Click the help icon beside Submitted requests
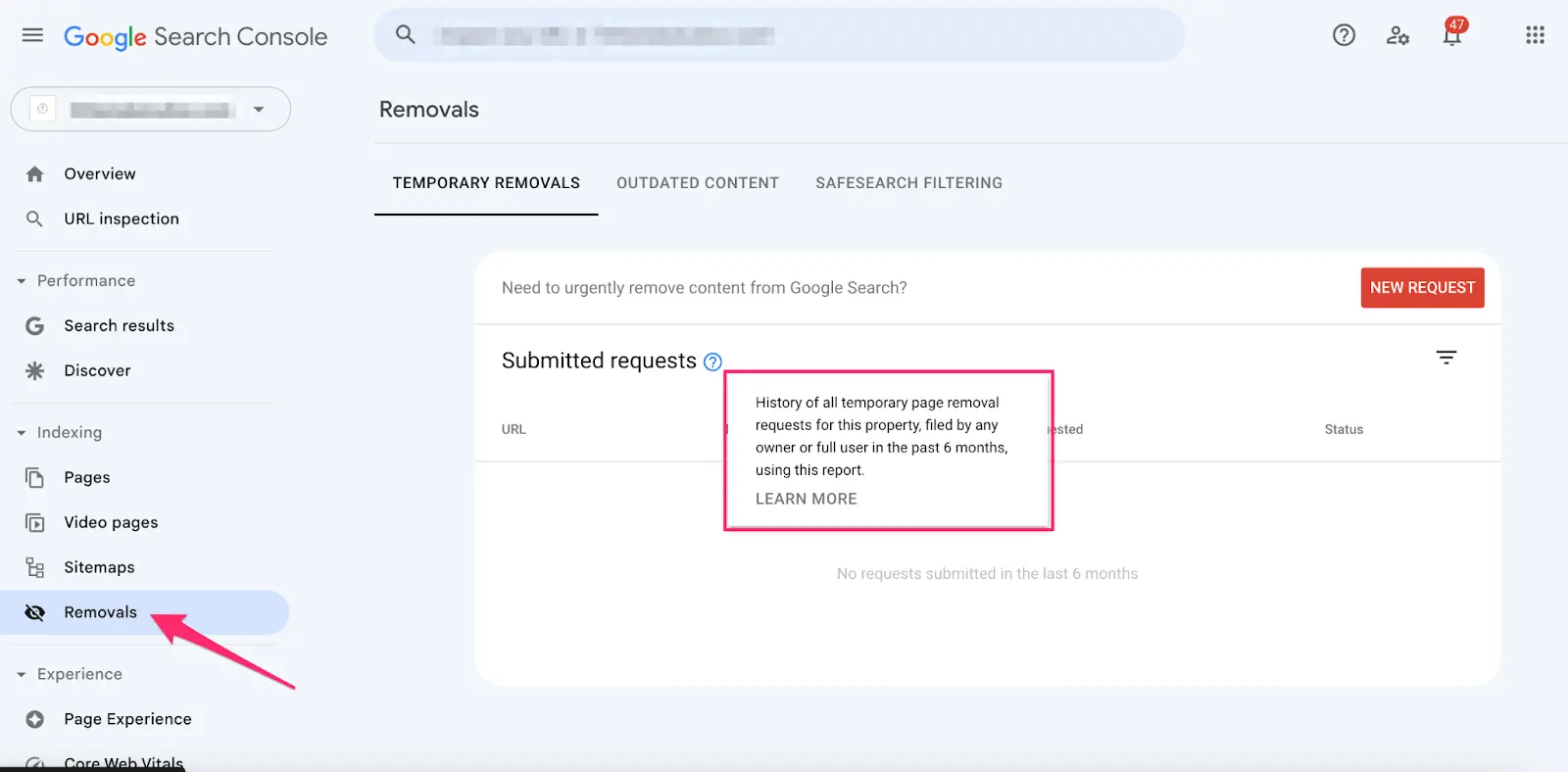Viewport: 1568px width, 772px height. 712,362
